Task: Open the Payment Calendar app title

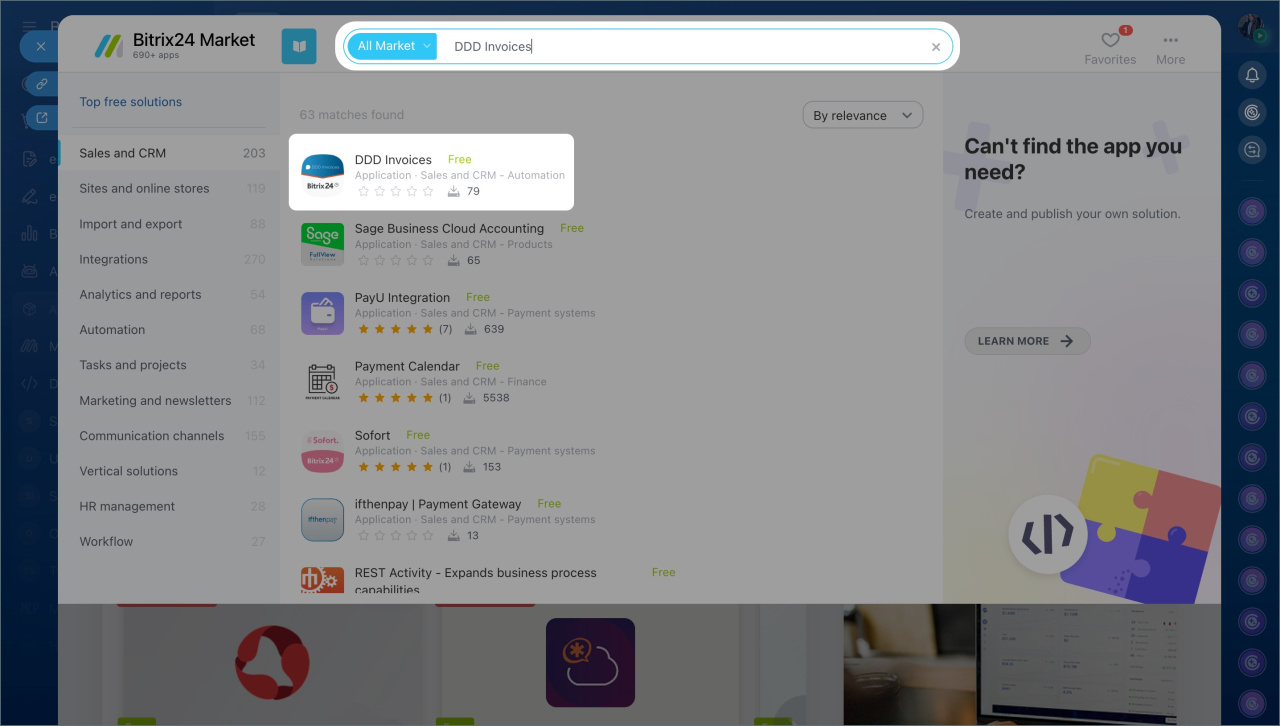Action: pos(407,366)
